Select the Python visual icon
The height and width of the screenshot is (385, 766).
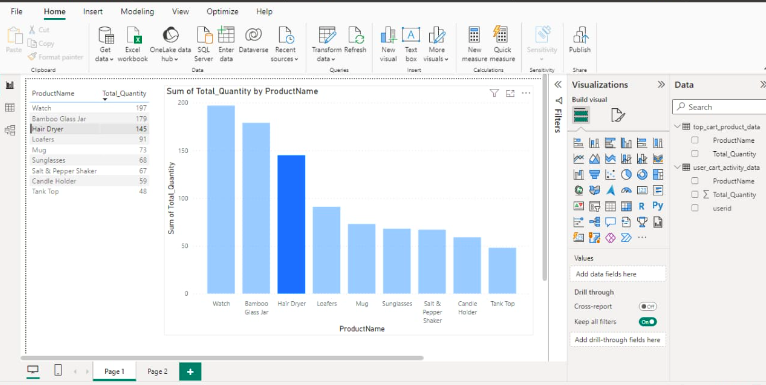[658, 206]
